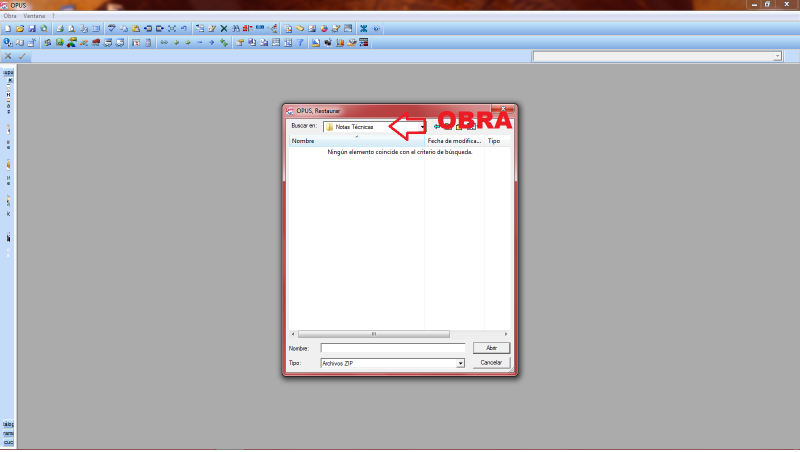The width and height of the screenshot is (800, 452).
Task: Click the Cancelar button
Action: click(491, 362)
